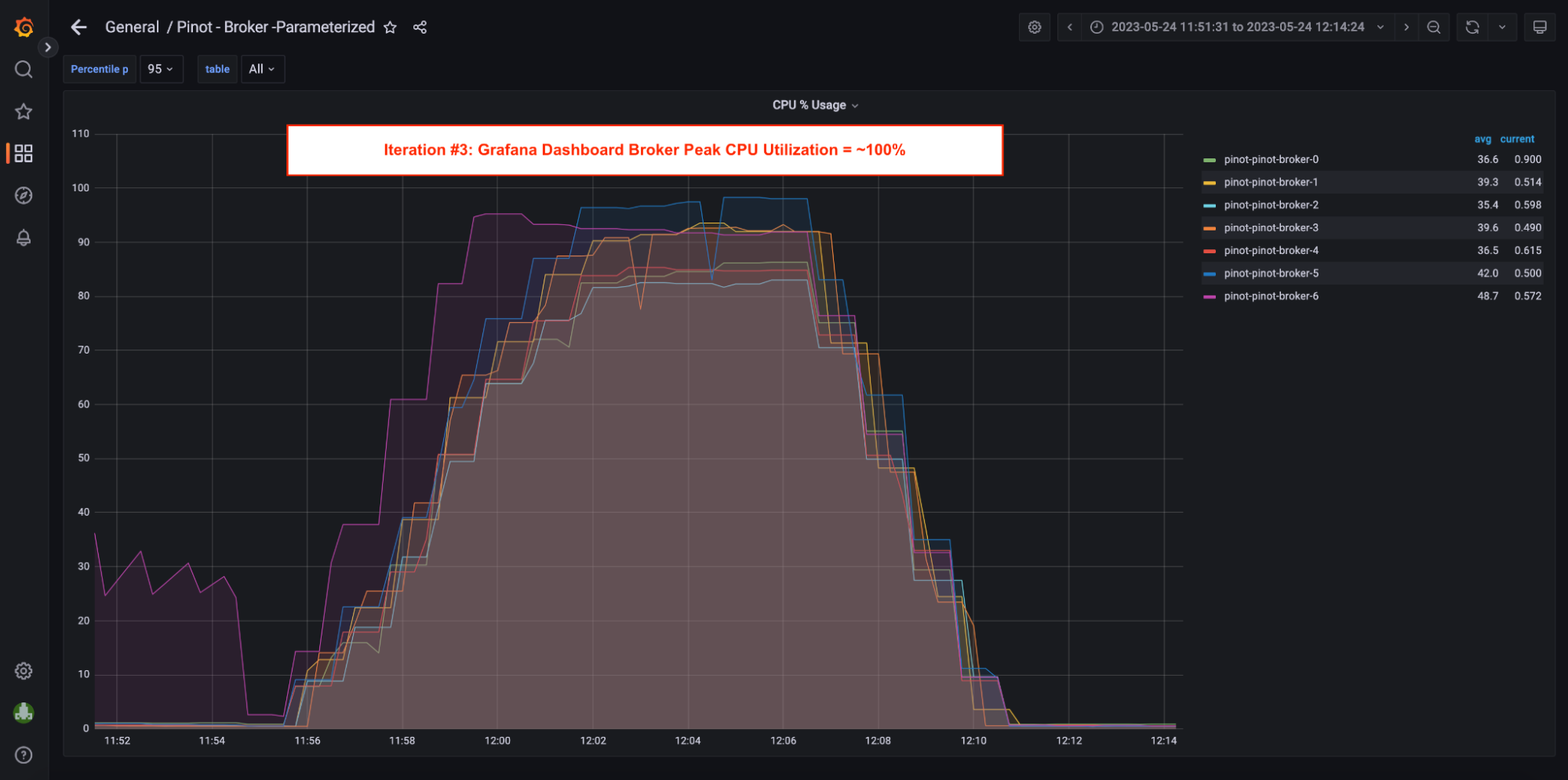Toggle the pinot-pinot-broker-5 series
1568x780 pixels.
1271,273
